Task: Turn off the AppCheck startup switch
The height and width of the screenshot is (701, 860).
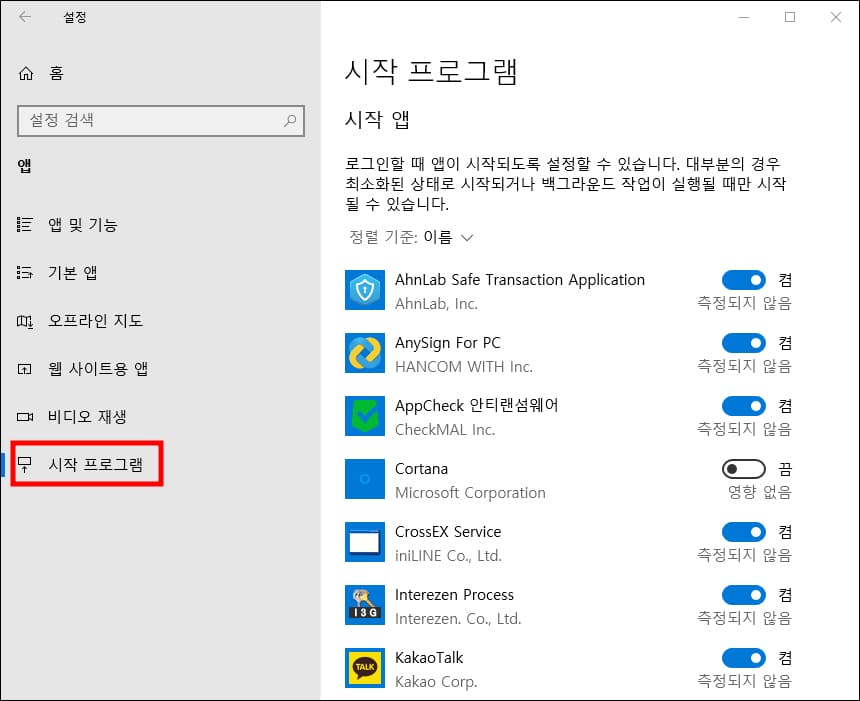Action: (x=743, y=405)
